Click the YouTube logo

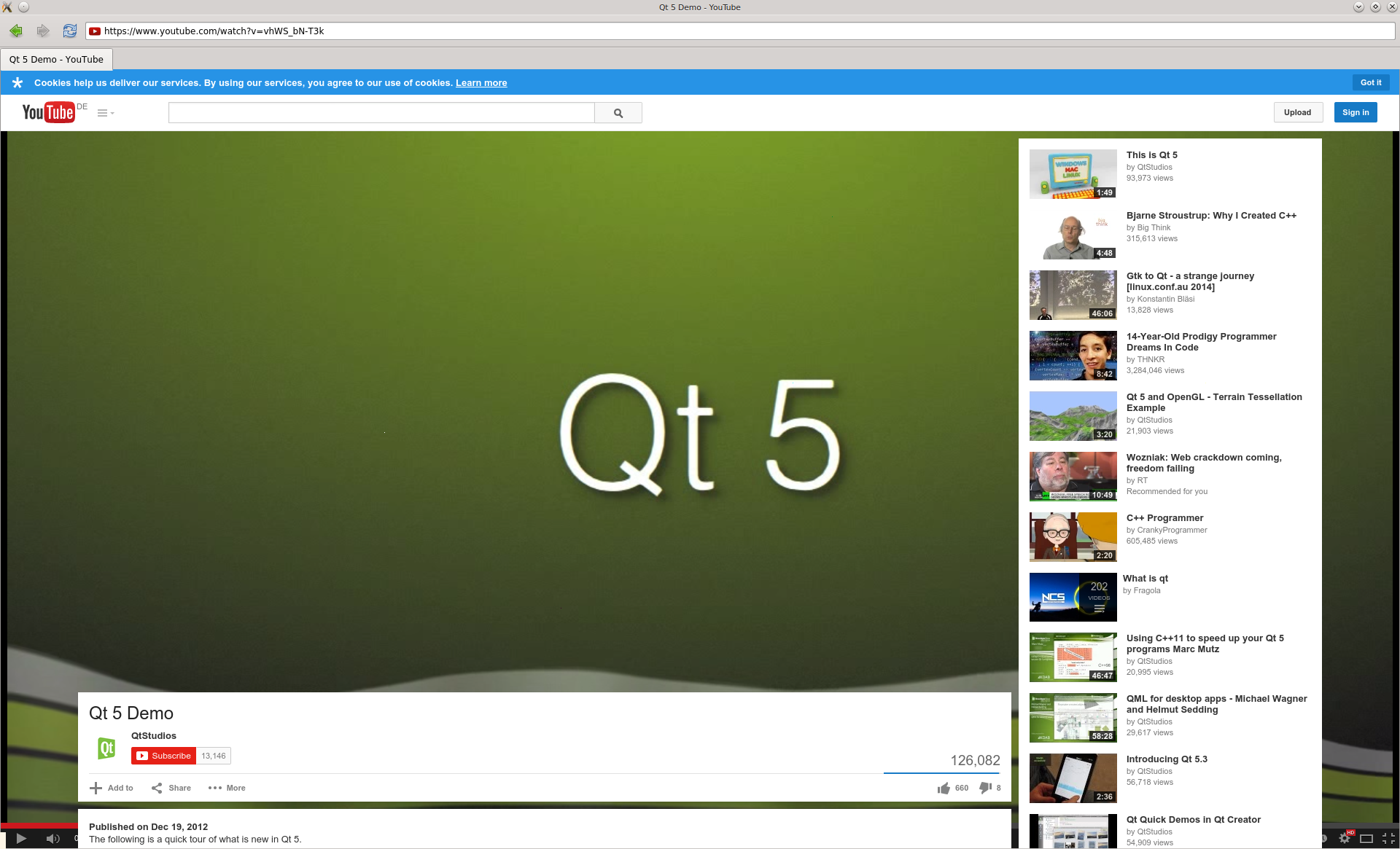coord(49,112)
